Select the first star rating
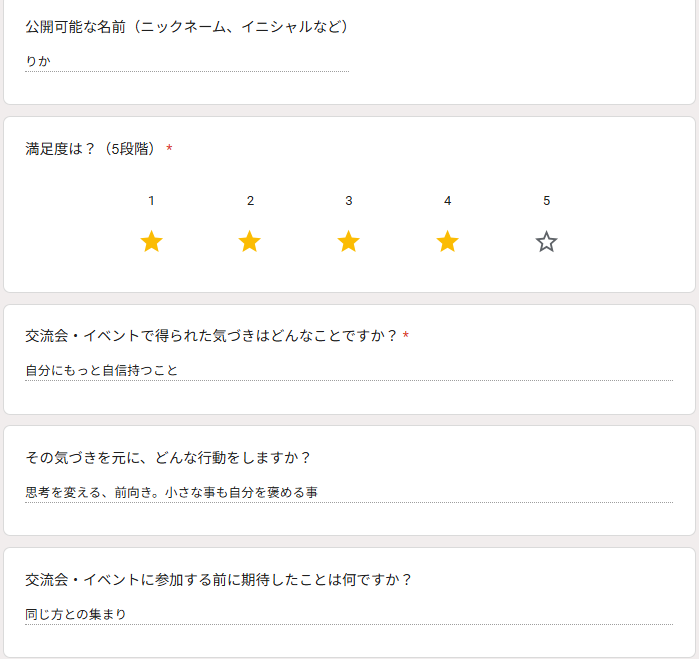This screenshot has height=659, width=699. point(151,242)
